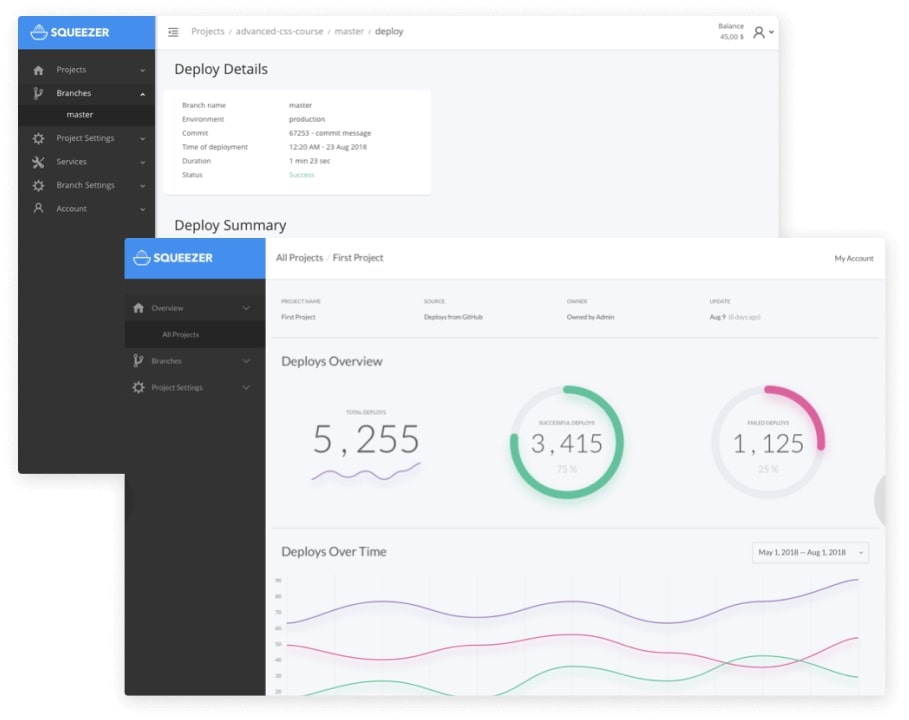Click the Services wrench icon

pos(38,162)
